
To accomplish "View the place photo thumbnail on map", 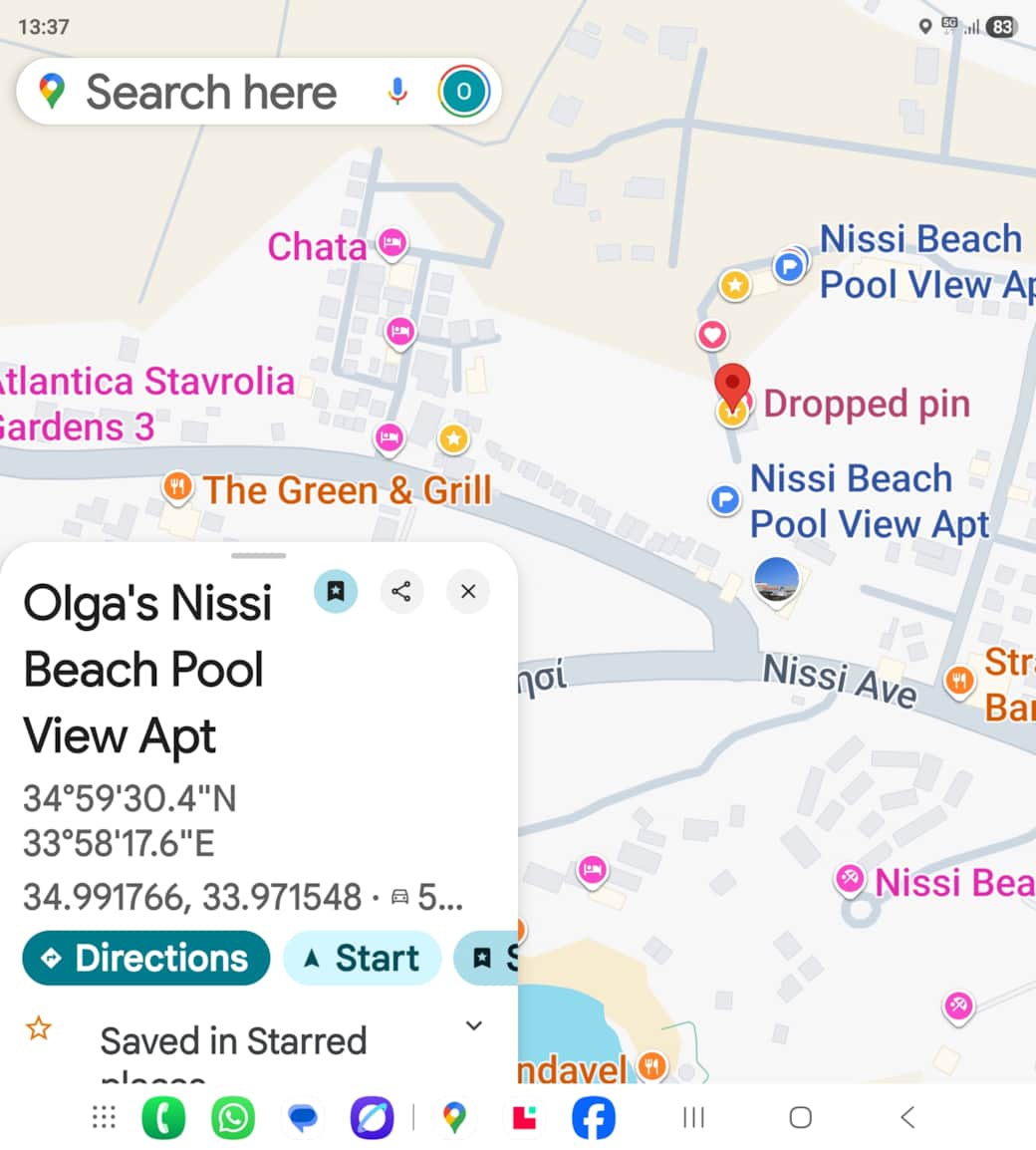I will point(776,580).
